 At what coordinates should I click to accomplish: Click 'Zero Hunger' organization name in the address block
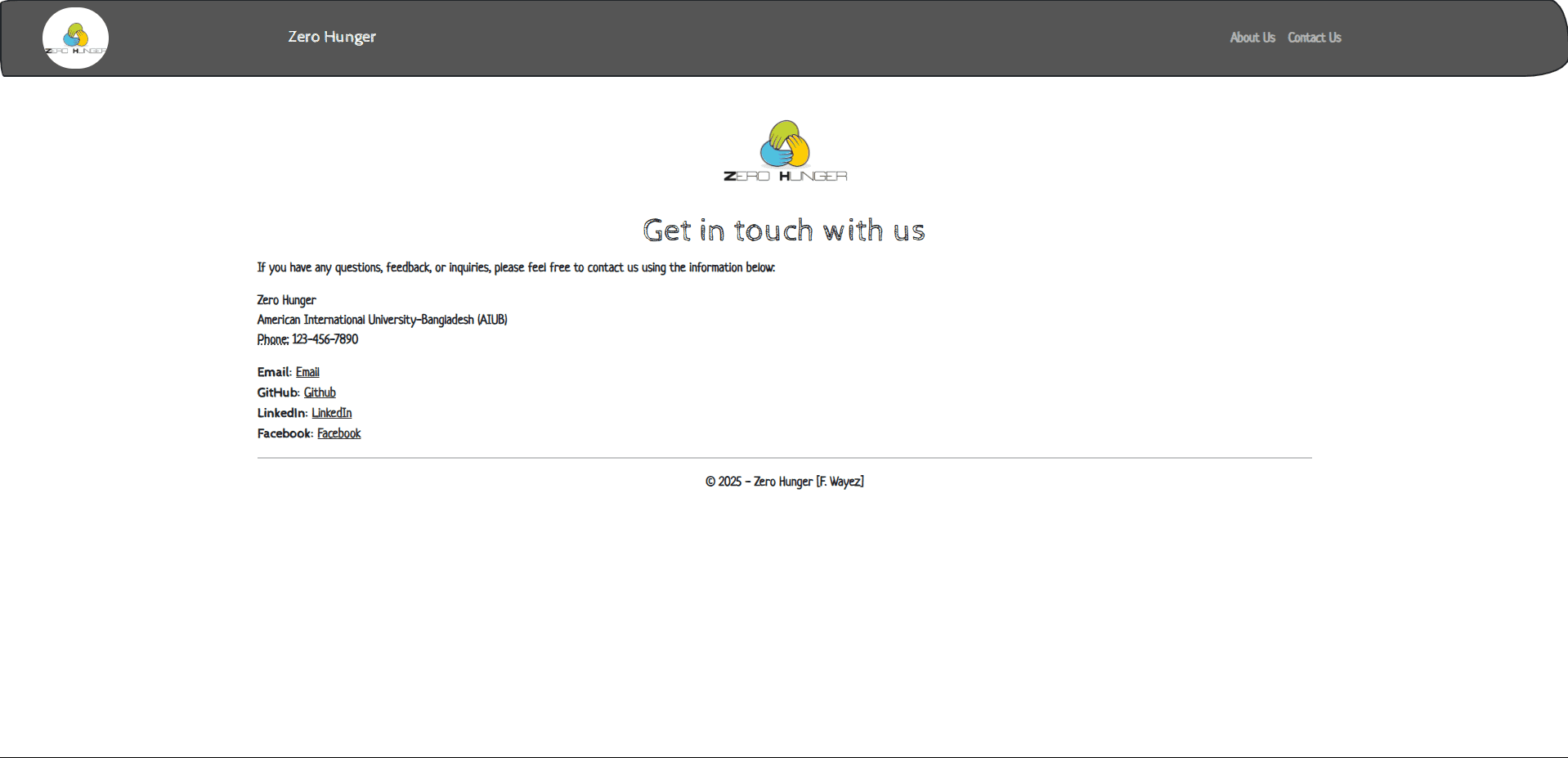(286, 300)
